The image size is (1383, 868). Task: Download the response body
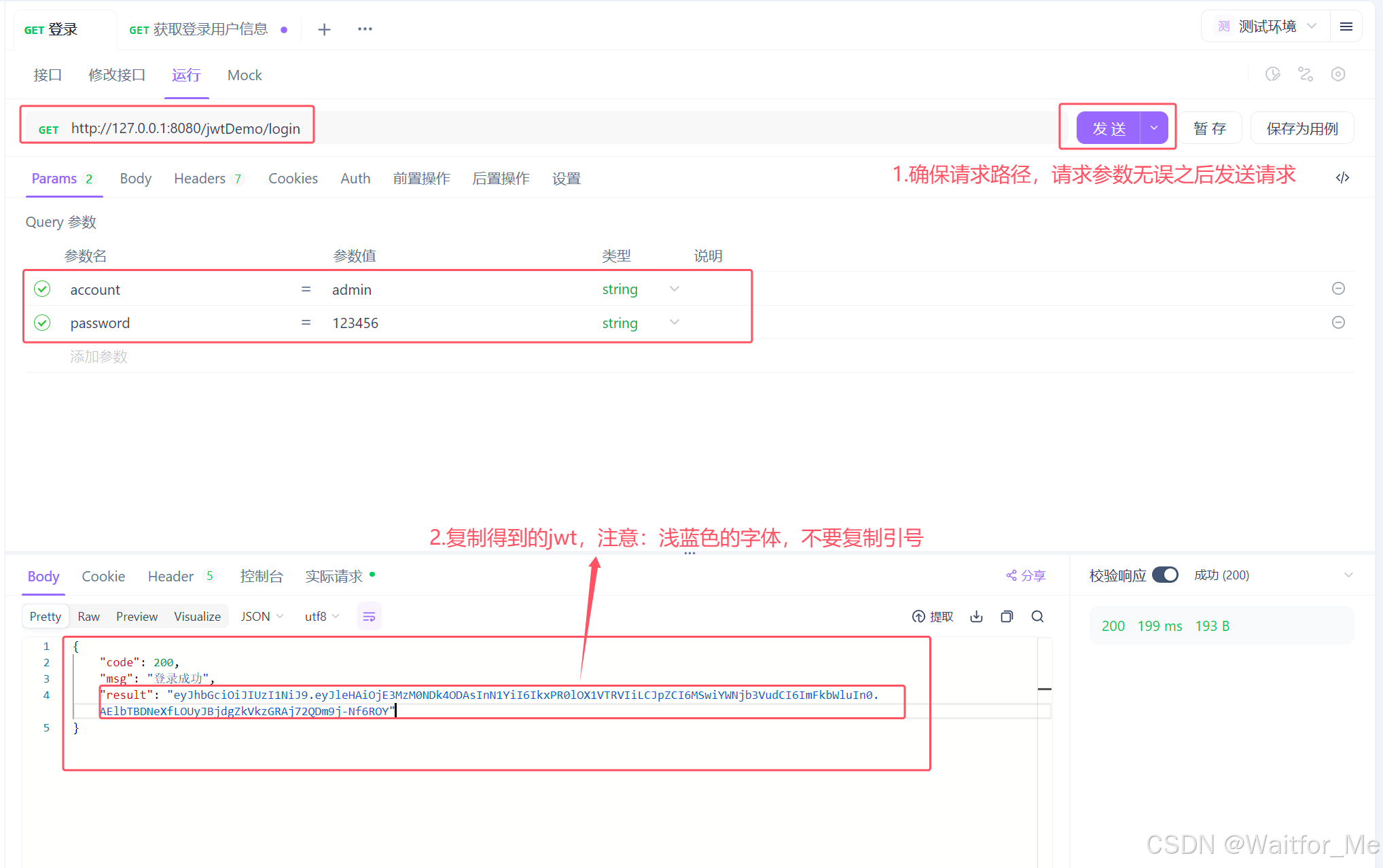pyautogui.click(x=976, y=617)
